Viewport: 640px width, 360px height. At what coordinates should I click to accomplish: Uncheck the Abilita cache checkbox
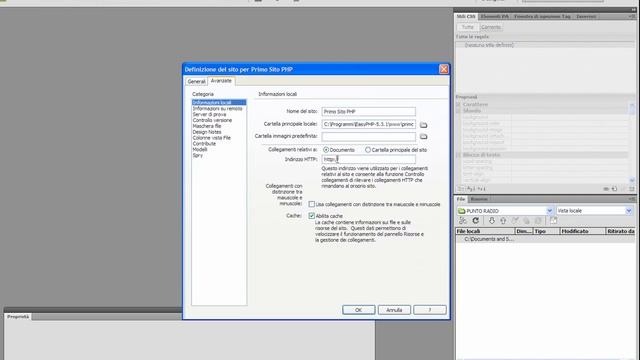coord(312,216)
